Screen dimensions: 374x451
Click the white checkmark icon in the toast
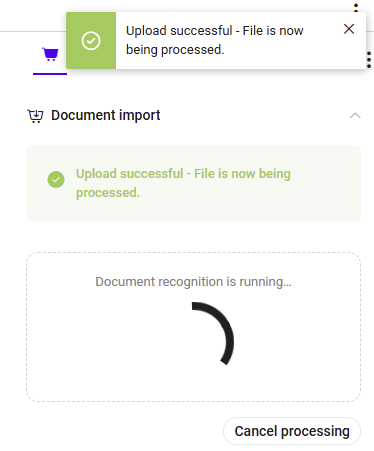91,41
